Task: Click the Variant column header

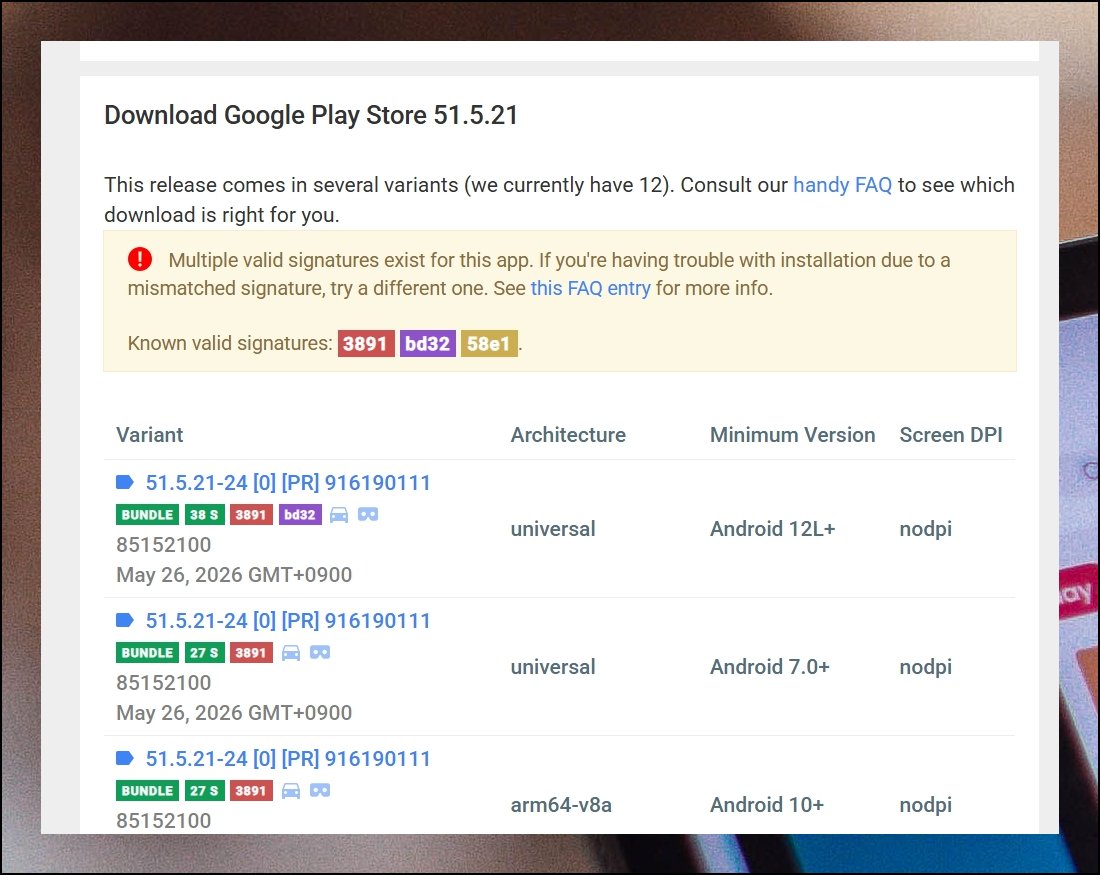Action: pos(149,435)
